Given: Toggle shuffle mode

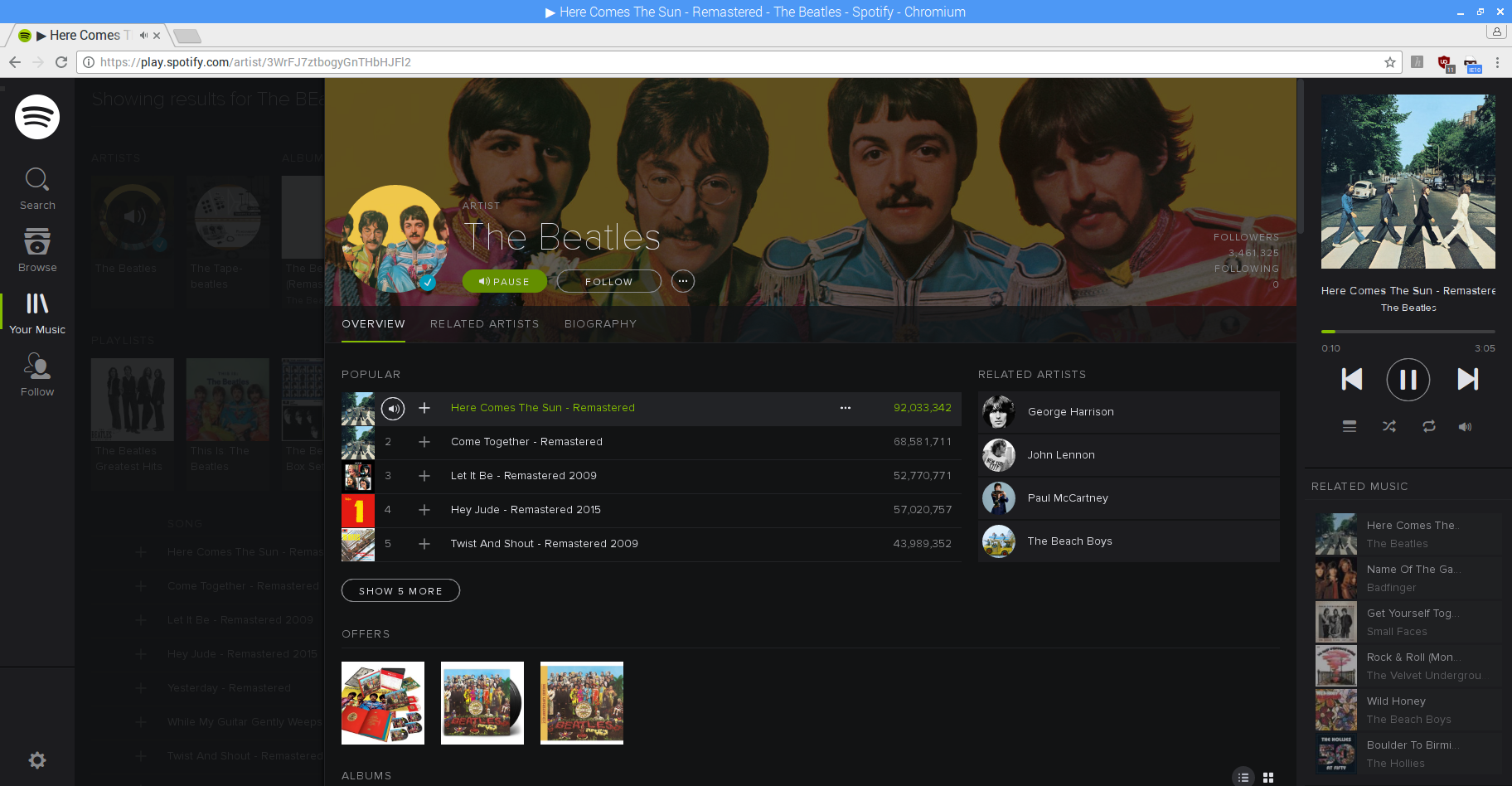Looking at the screenshot, I should (x=1389, y=426).
